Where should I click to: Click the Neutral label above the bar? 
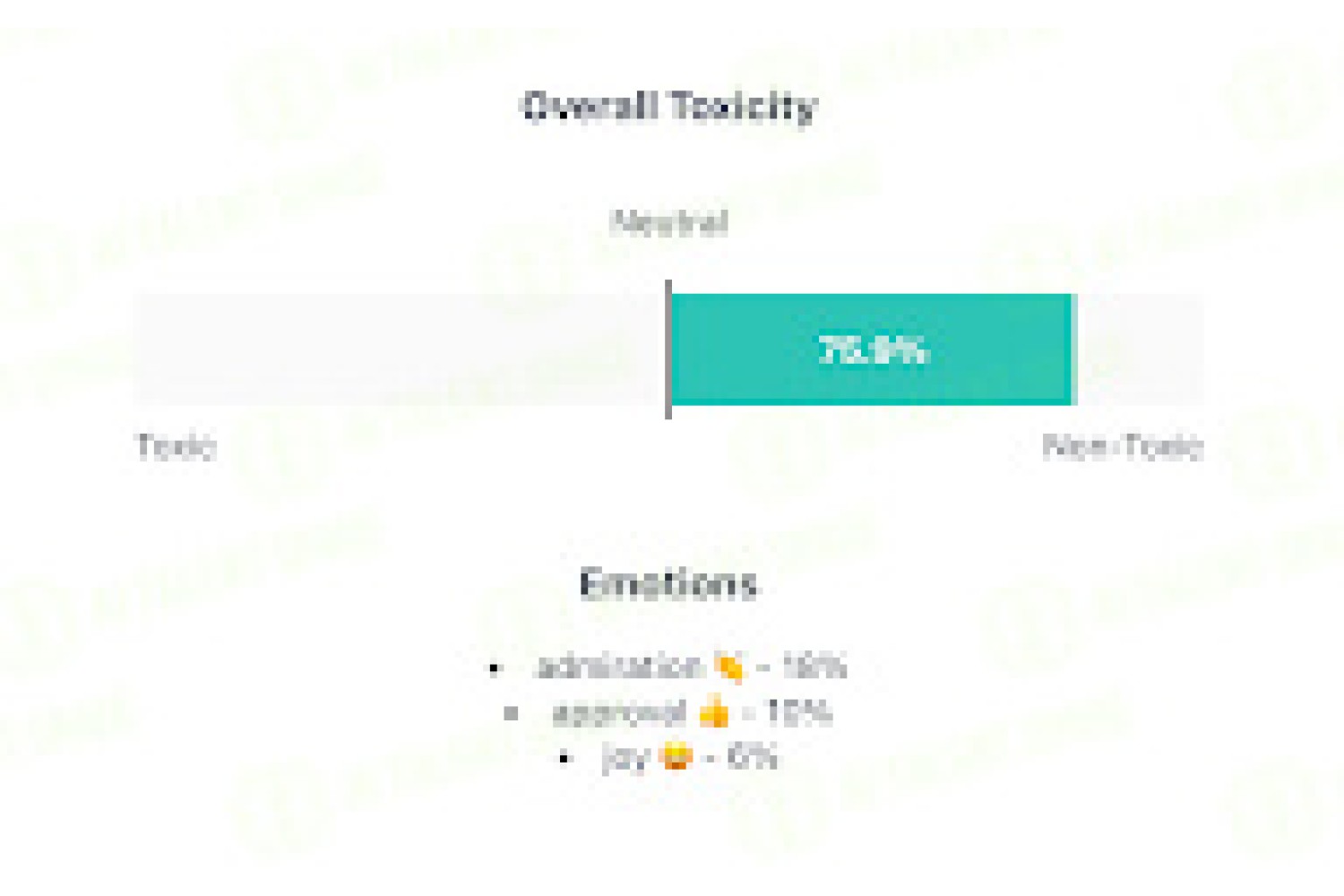[x=669, y=222]
